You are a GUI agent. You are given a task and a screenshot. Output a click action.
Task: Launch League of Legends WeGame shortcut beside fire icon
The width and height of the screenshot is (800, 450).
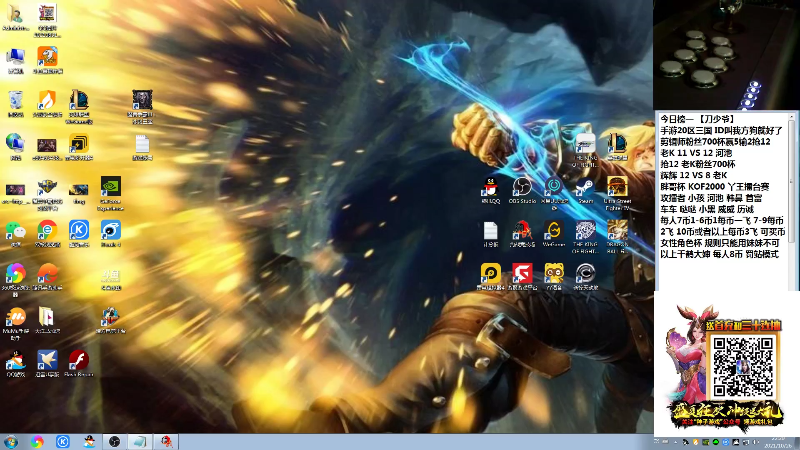coord(79,107)
